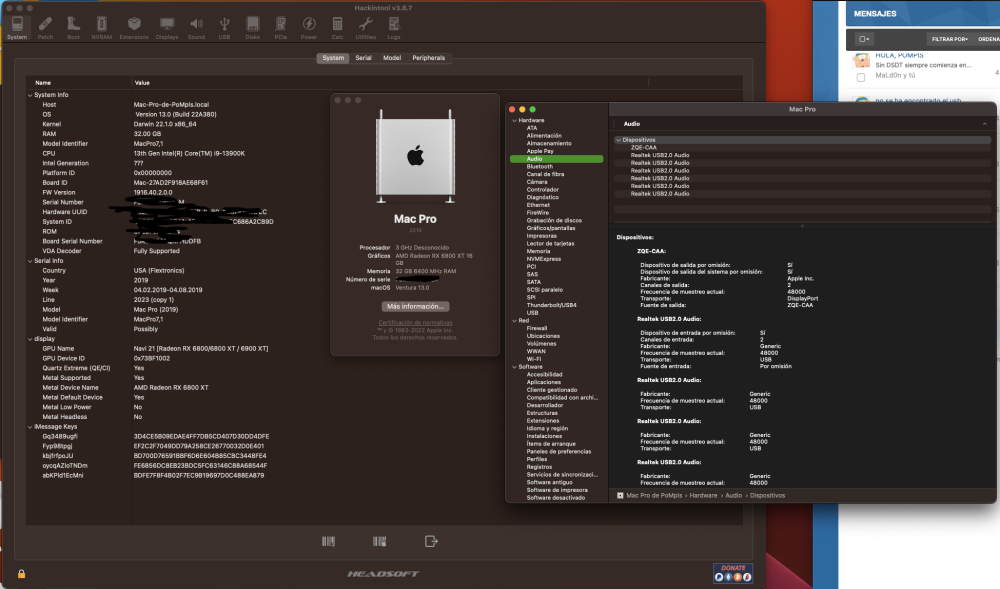
Task: Select Wi-Fi under Red
Action: [x=534, y=359]
